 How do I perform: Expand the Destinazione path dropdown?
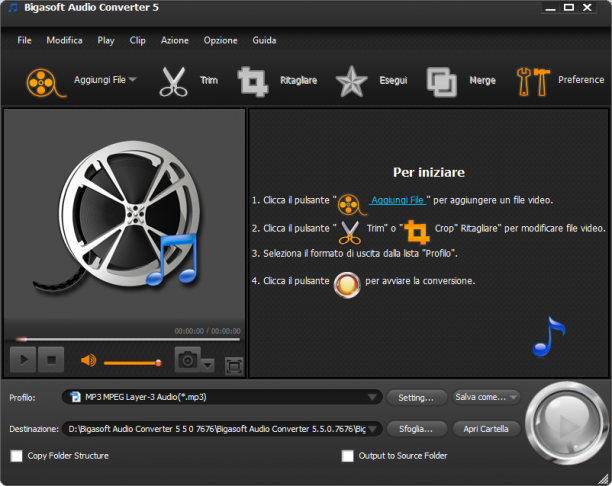[372, 429]
